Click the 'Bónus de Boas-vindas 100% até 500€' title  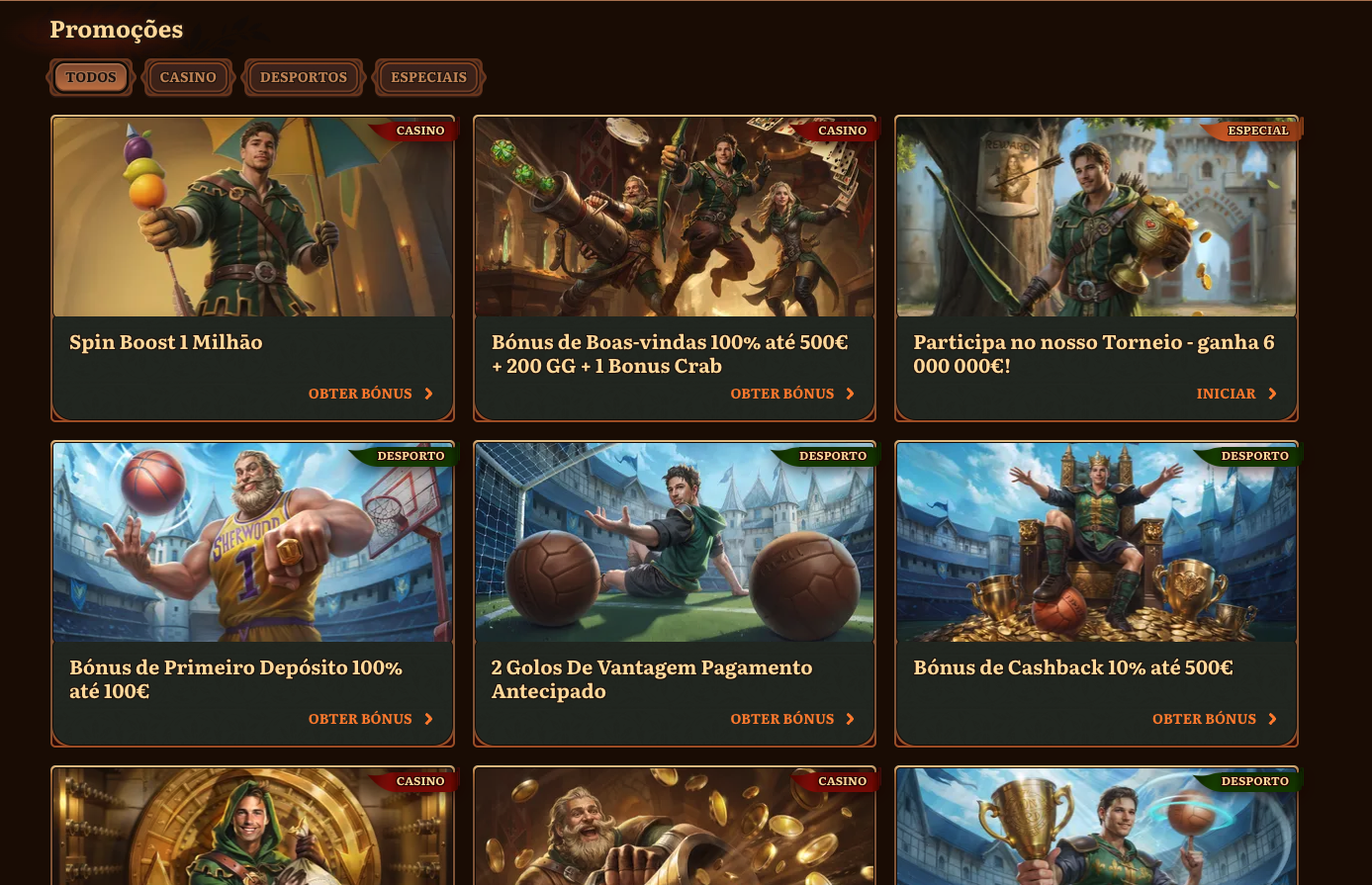pos(670,354)
